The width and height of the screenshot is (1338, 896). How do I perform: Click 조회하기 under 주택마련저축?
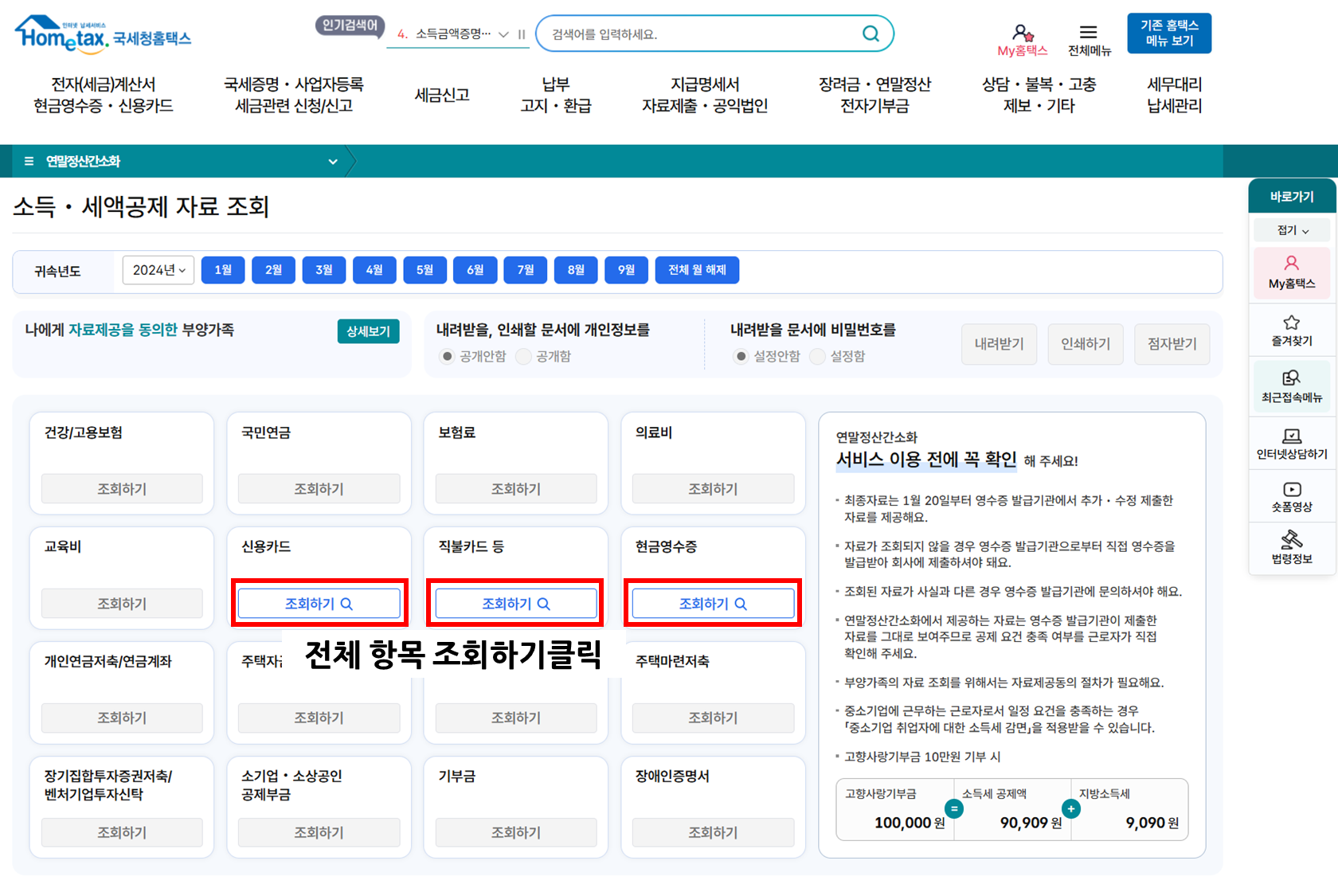(713, 718)
